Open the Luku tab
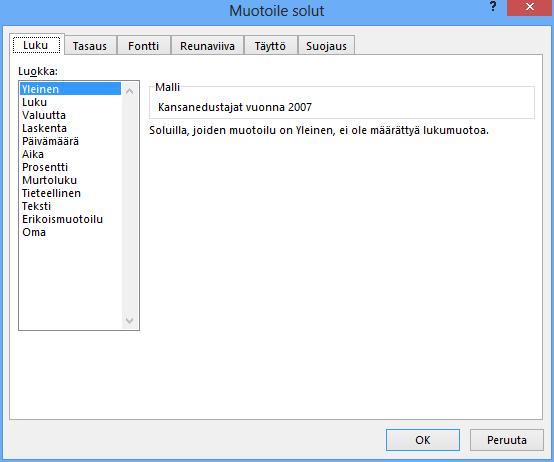The height and width of the screenshot is (462, 554). pos(37,45)
